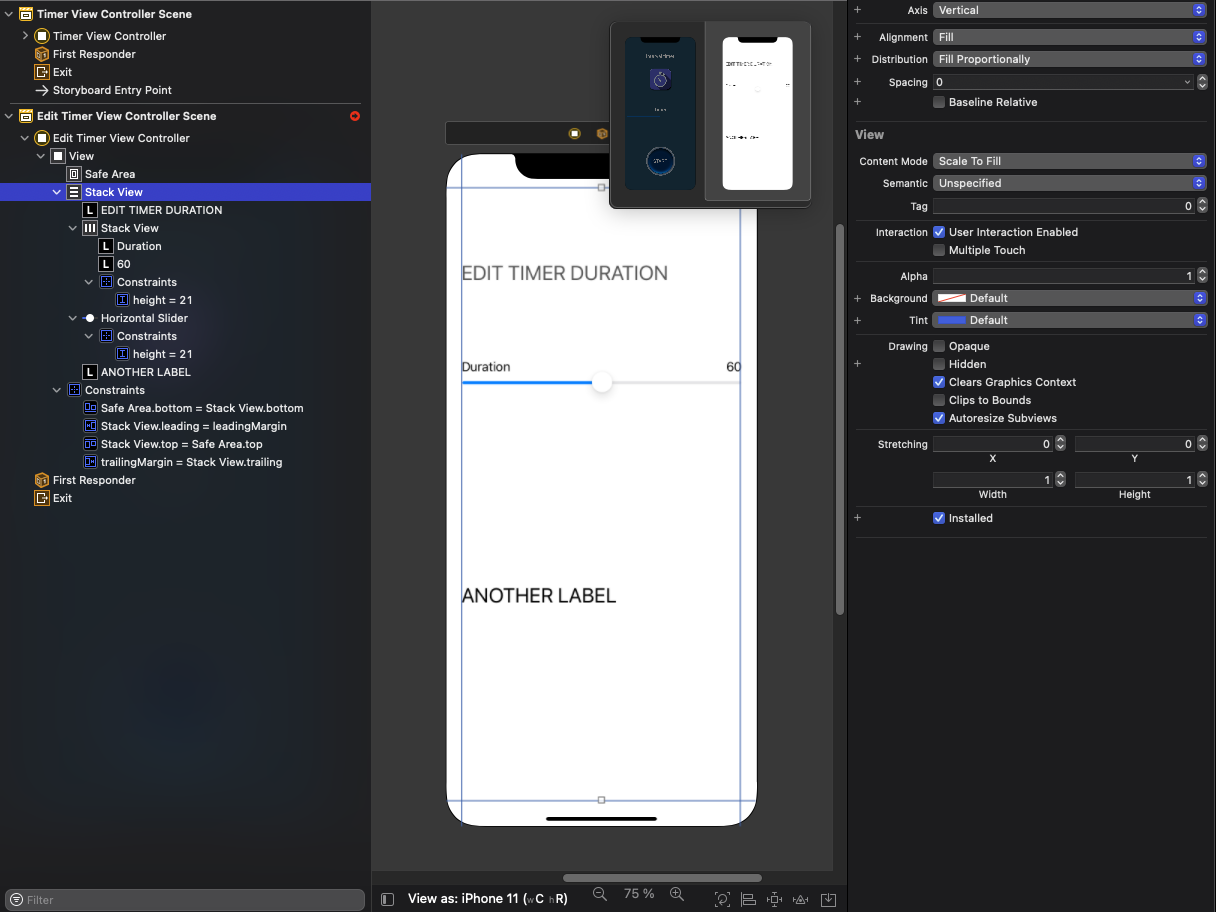The height and width of the screenshot is (912, 1216).
Task: Open the Axis dropdown set to Vertical
Action: pos(1070,10)
